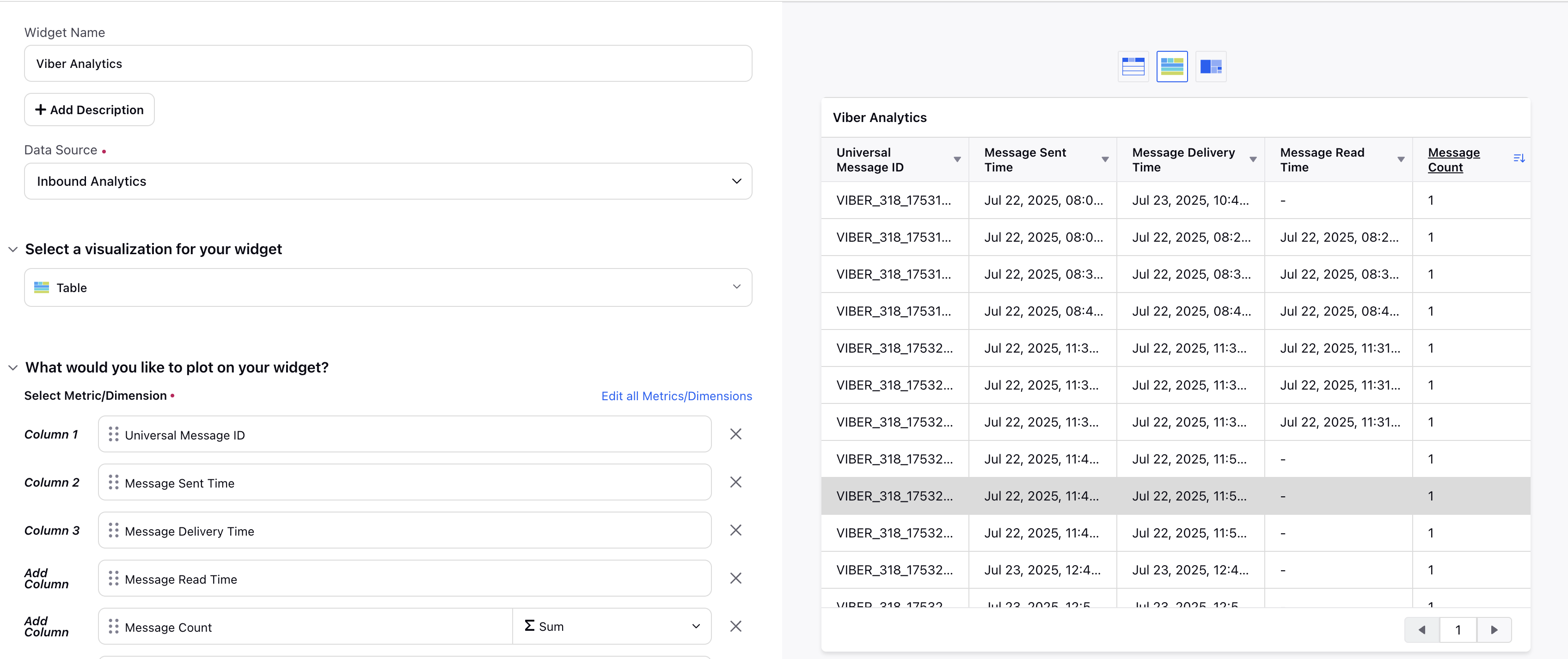Remove the Message Delivery Time column
The width and height of the screenshot is (1568, 659).
735,530
